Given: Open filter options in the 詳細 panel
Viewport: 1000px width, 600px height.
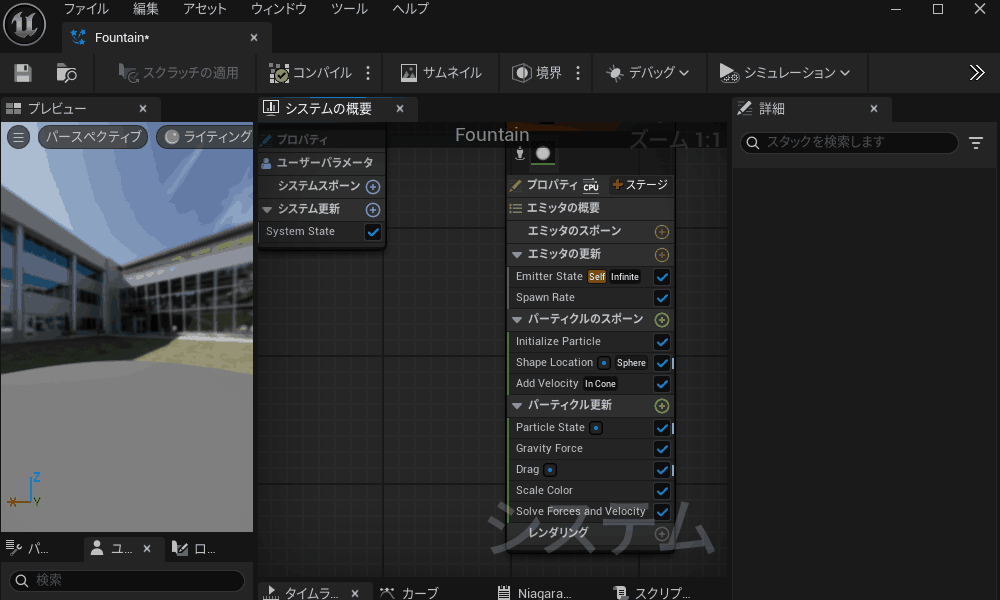Looking at the screenshot, I should tap(976, 143).
